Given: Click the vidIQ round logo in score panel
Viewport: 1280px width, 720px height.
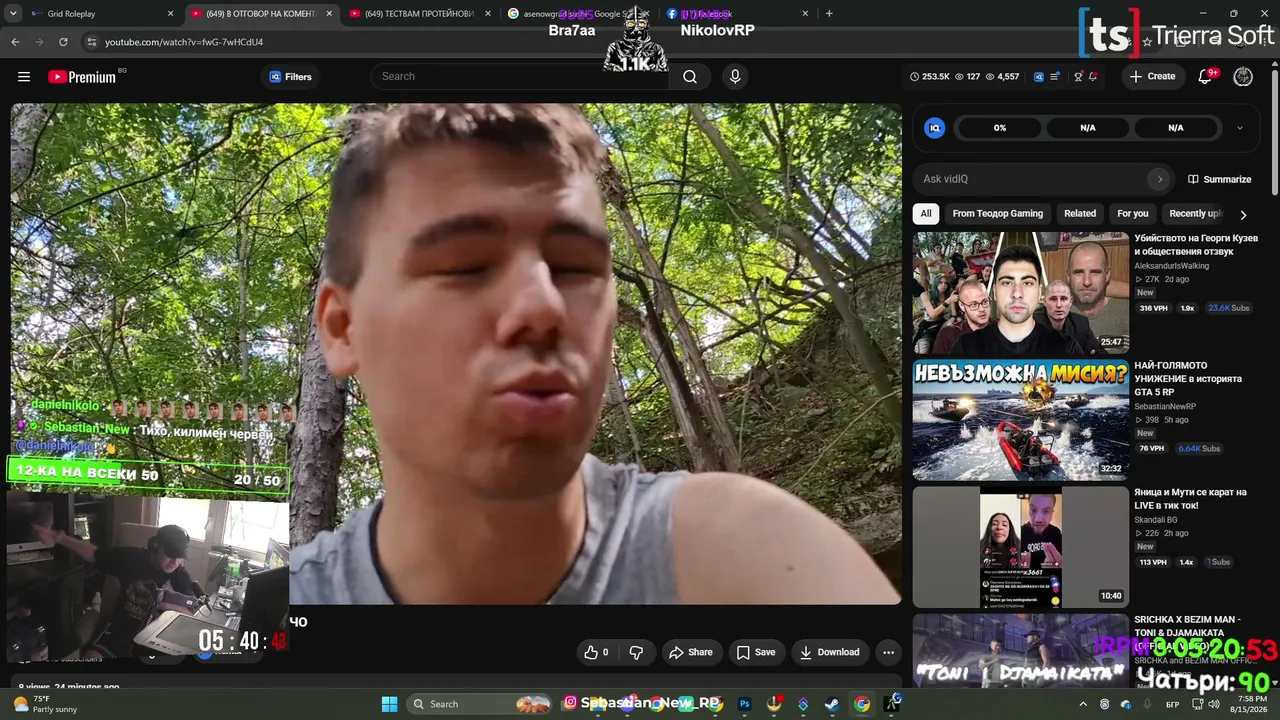Looking at the screenshot, I should pos(935,128).
